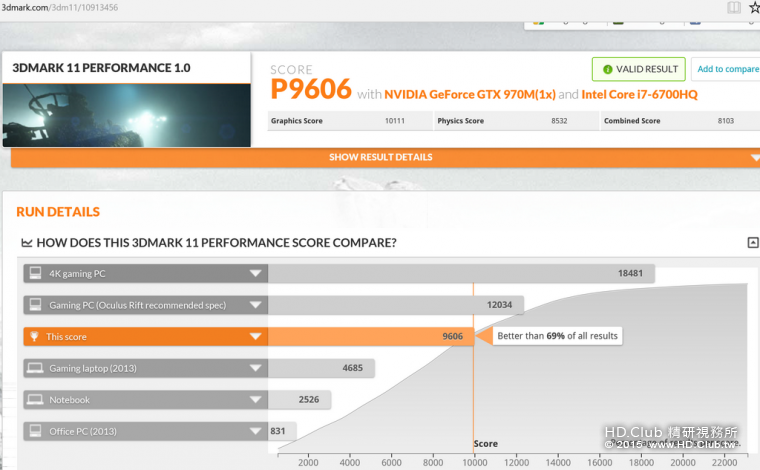Click the Gaming laptop (2013) laptop icon
Screen dimensions: 760x470
pos(35,368)
